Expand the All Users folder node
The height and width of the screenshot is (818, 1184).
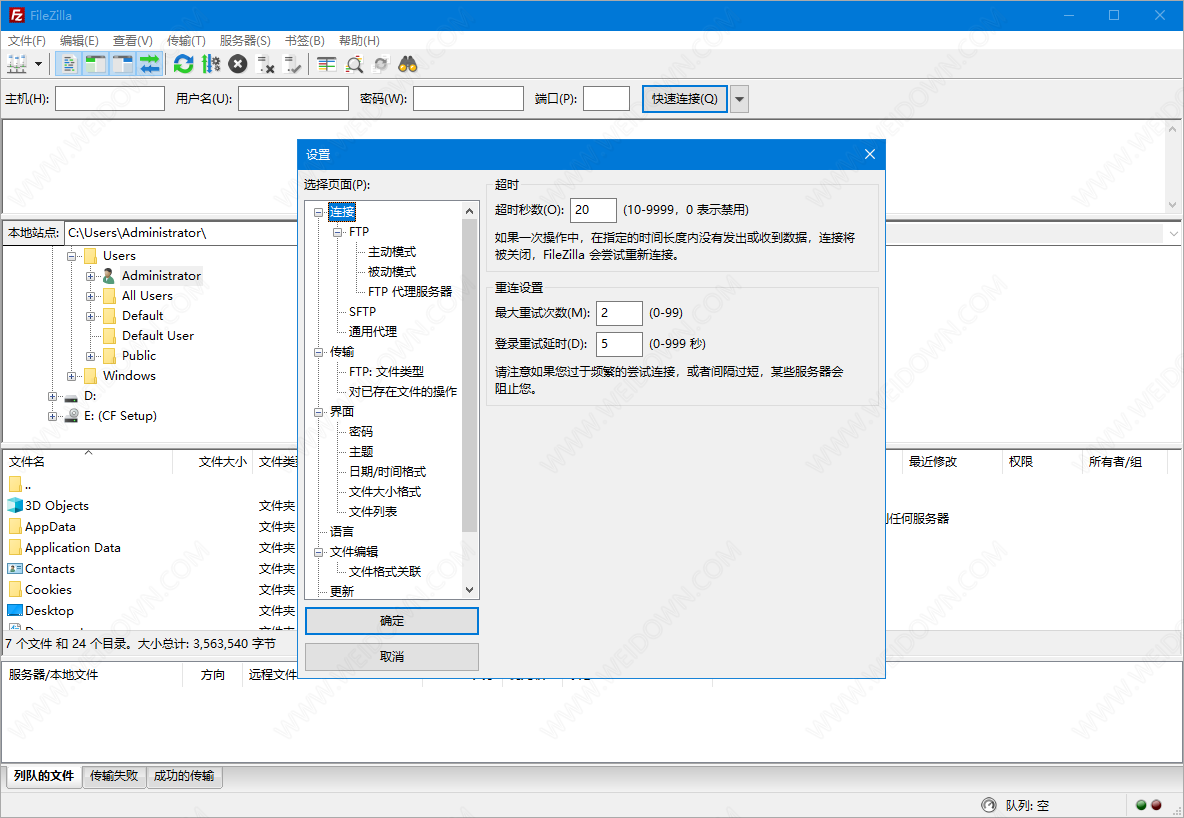click(91, 296)
